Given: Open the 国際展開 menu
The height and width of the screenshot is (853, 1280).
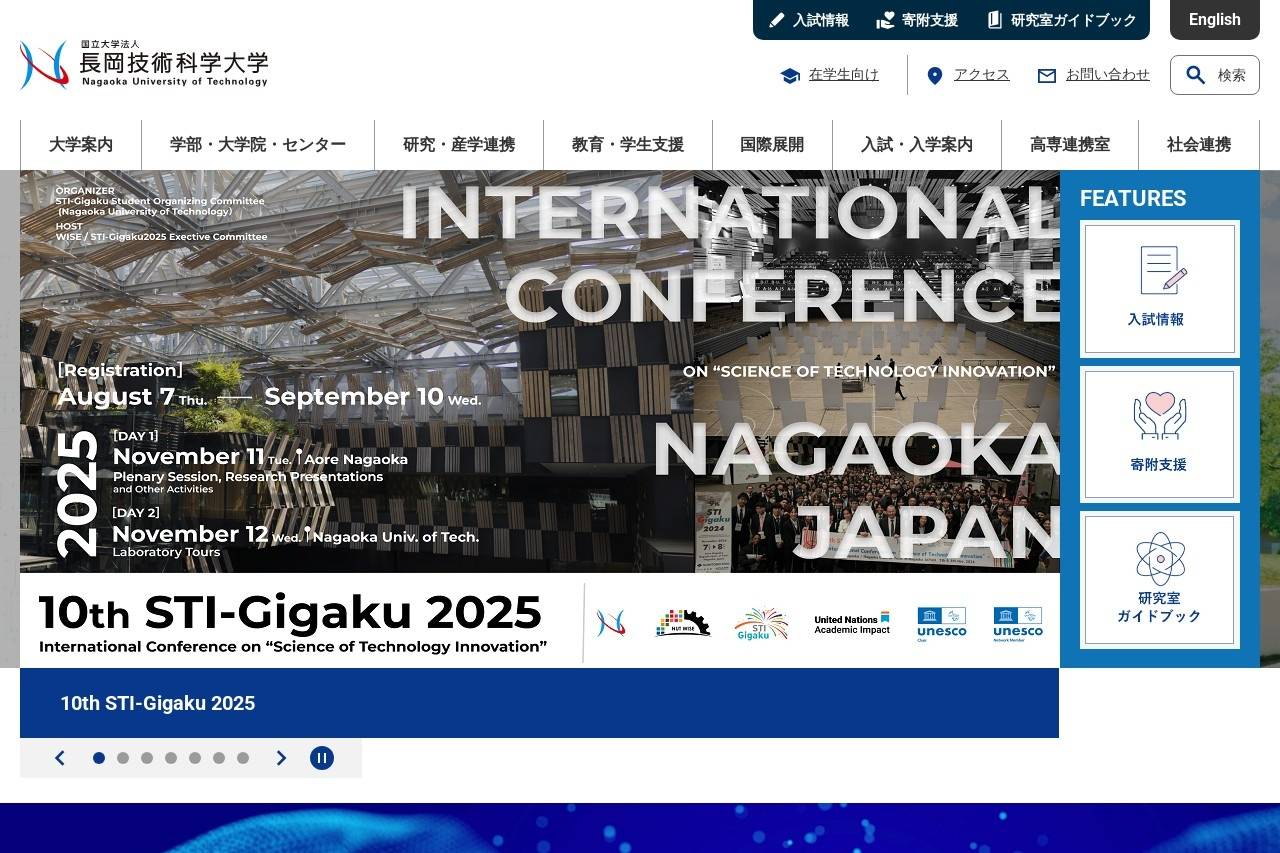Looking at the screenshot, I should (772, 145).
